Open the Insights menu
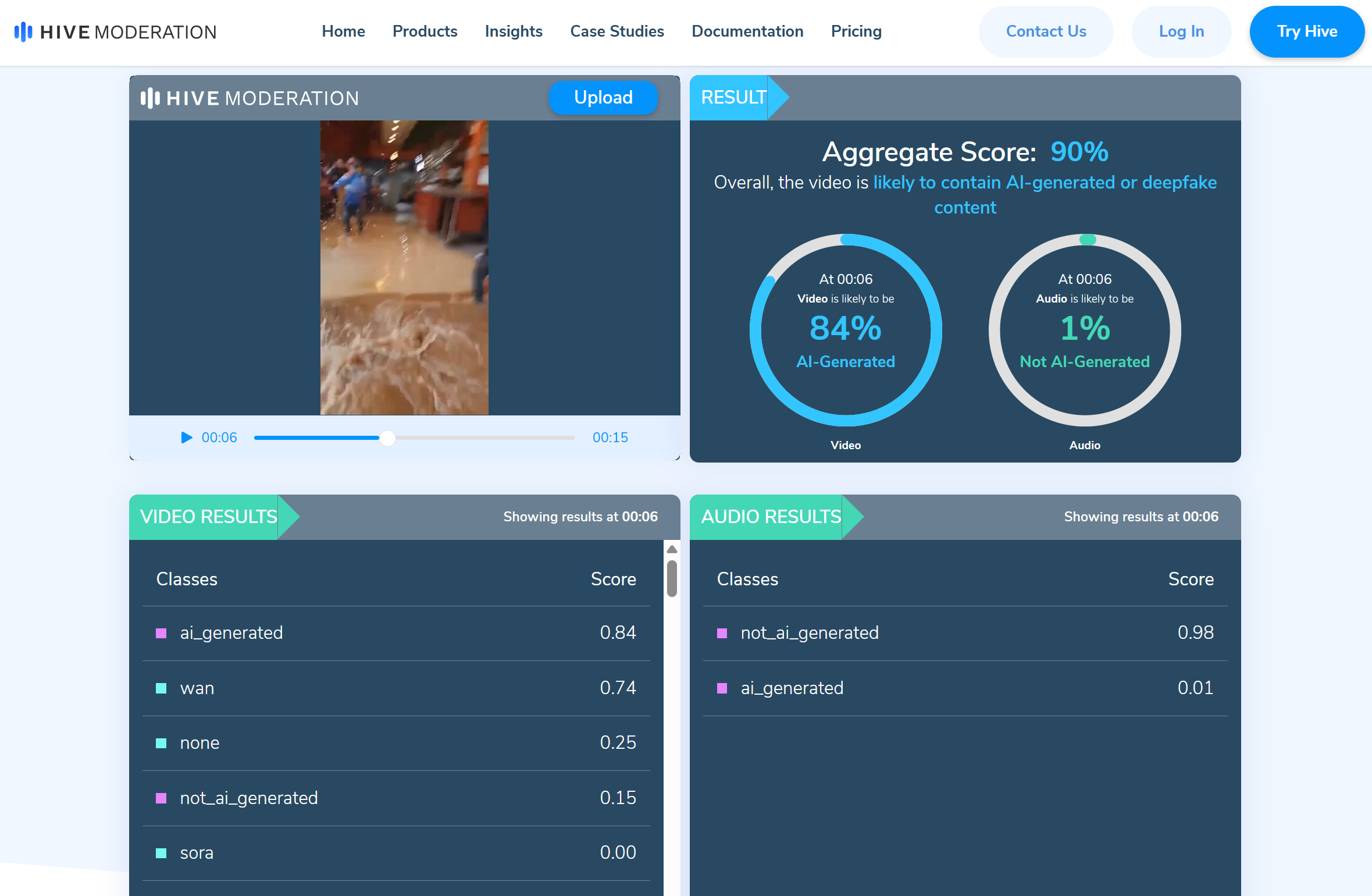 tap(513, 31)
